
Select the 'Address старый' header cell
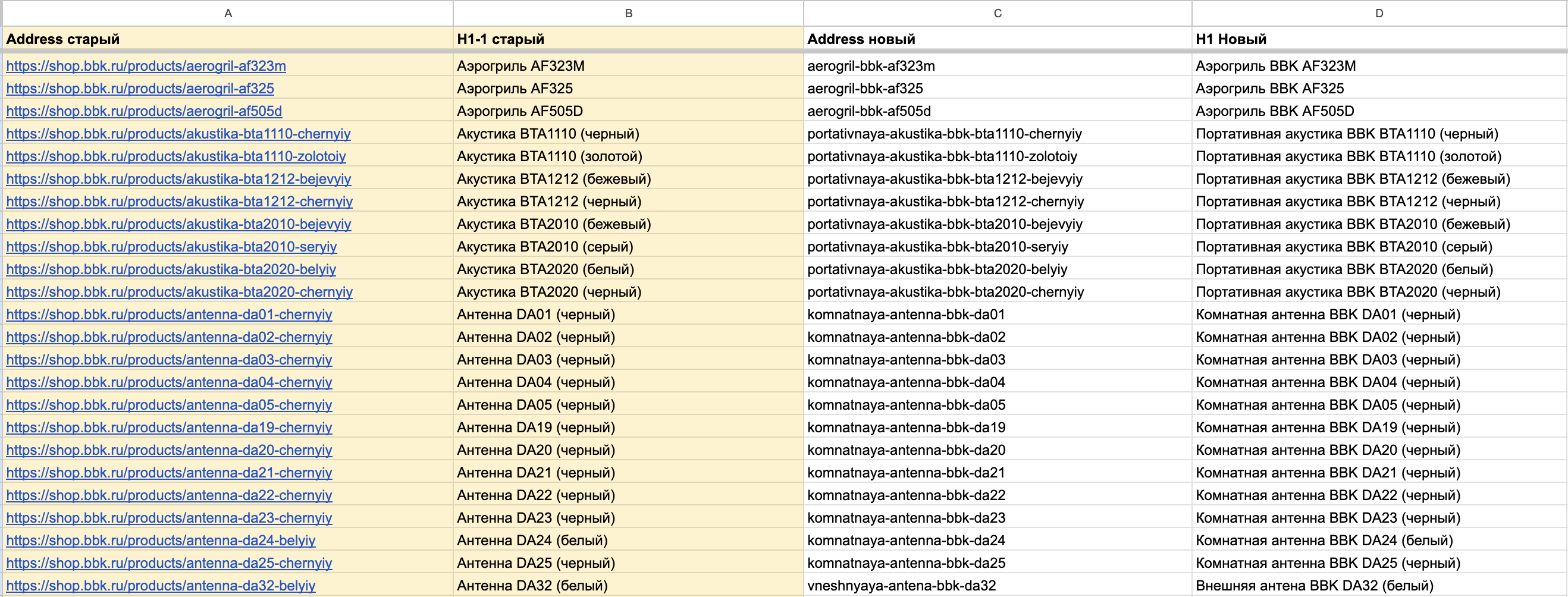[228, 39]
